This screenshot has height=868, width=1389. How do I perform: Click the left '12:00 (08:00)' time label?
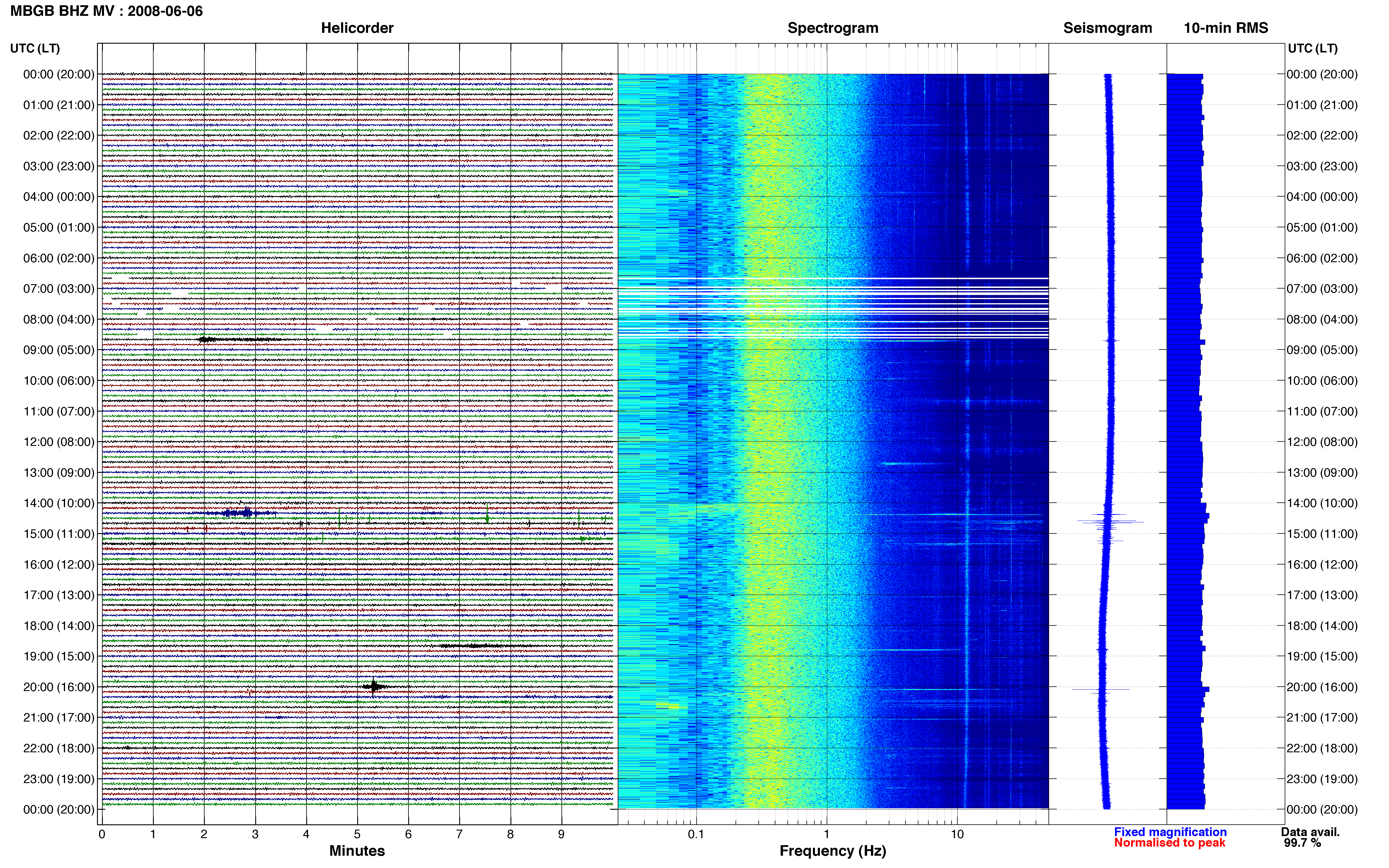point(59,441)
